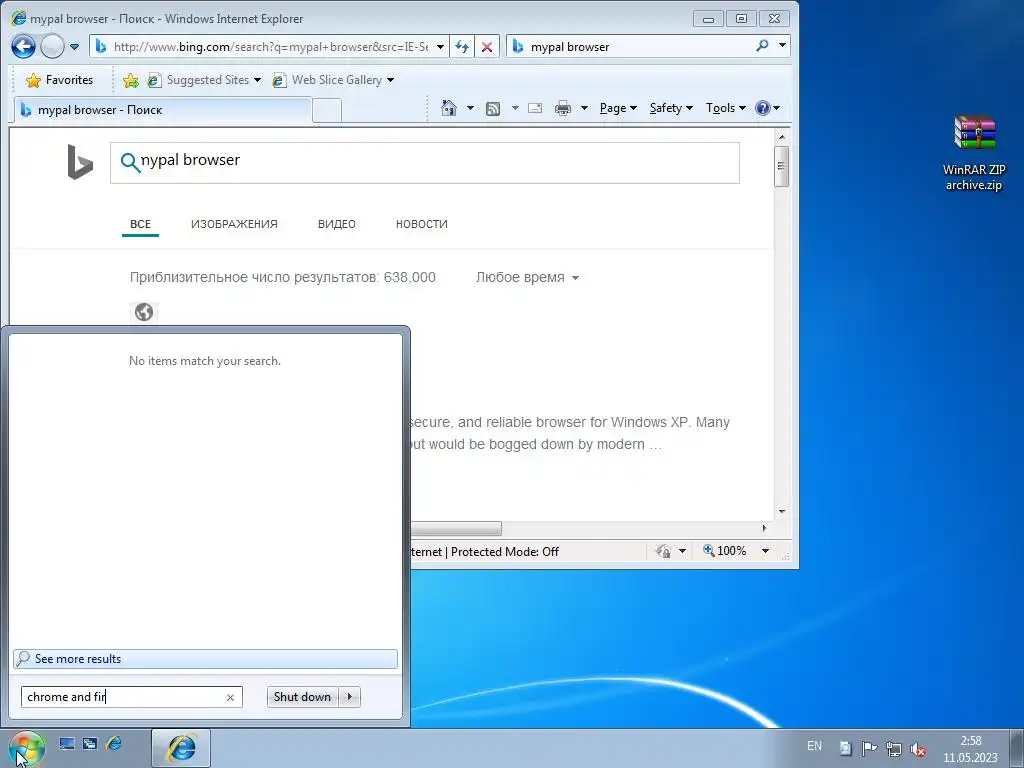Click the Action Center flag tray icon
Screen dimensions: 1024x768
point(869,748)
